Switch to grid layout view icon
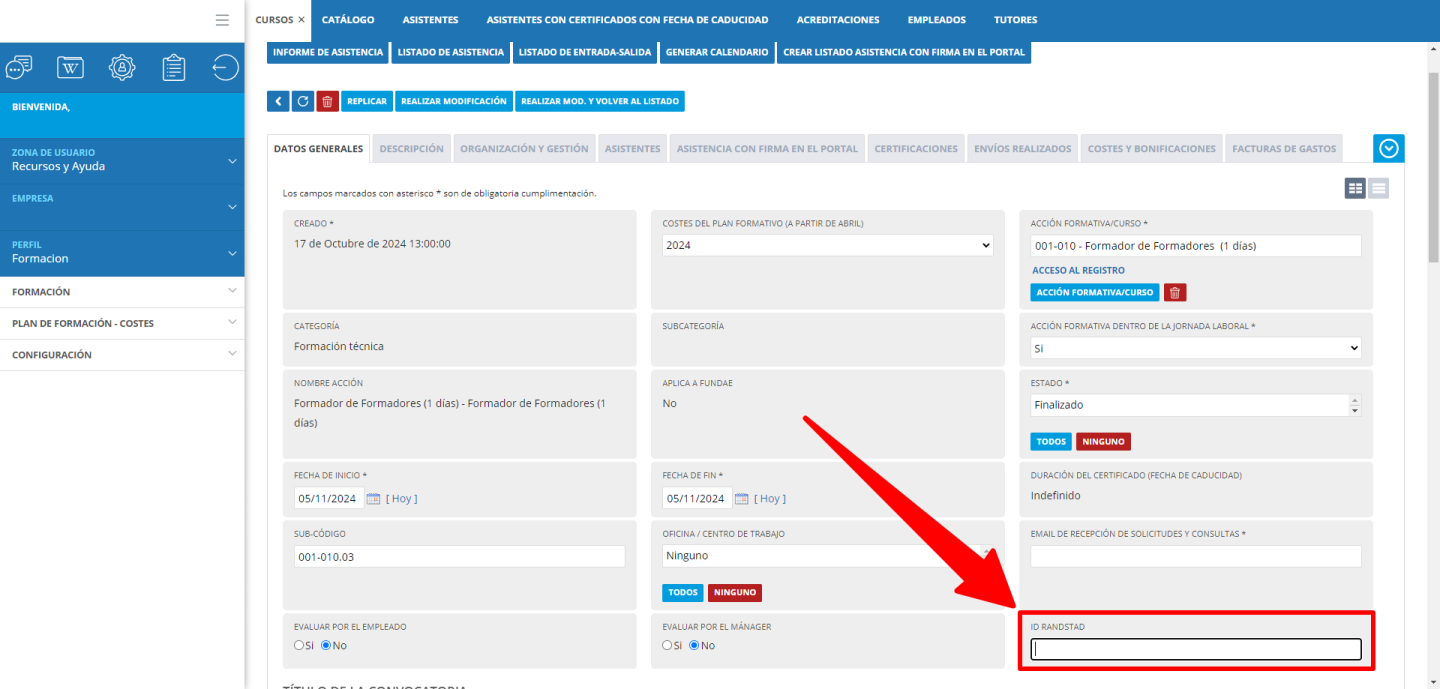This screenshot has width=1440, height=689. pos(1355,188)
